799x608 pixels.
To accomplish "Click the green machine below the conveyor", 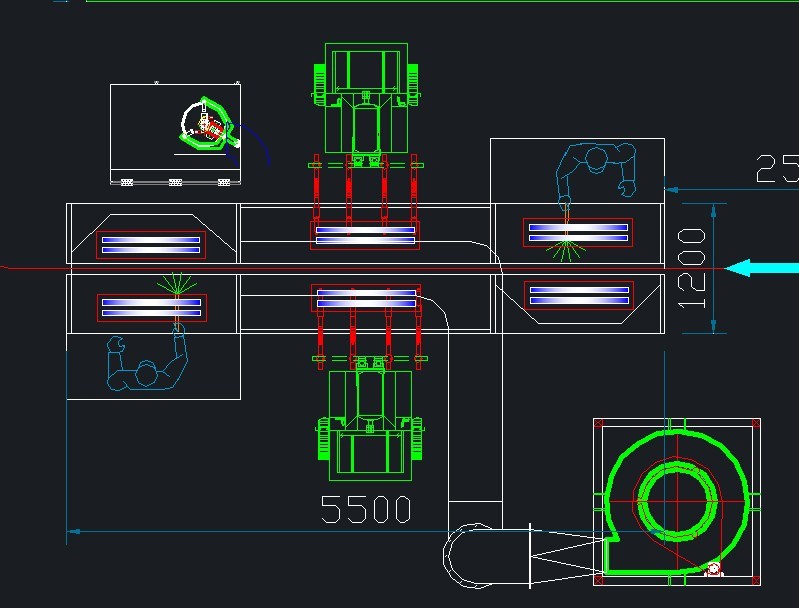I will coord(369,425).
